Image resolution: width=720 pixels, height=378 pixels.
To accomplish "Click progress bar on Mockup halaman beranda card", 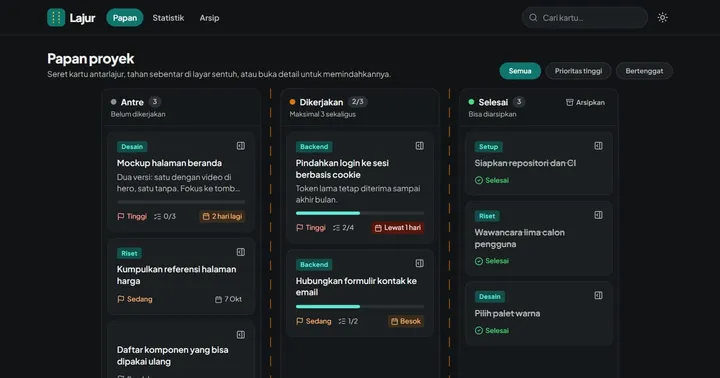I will 181,202.
